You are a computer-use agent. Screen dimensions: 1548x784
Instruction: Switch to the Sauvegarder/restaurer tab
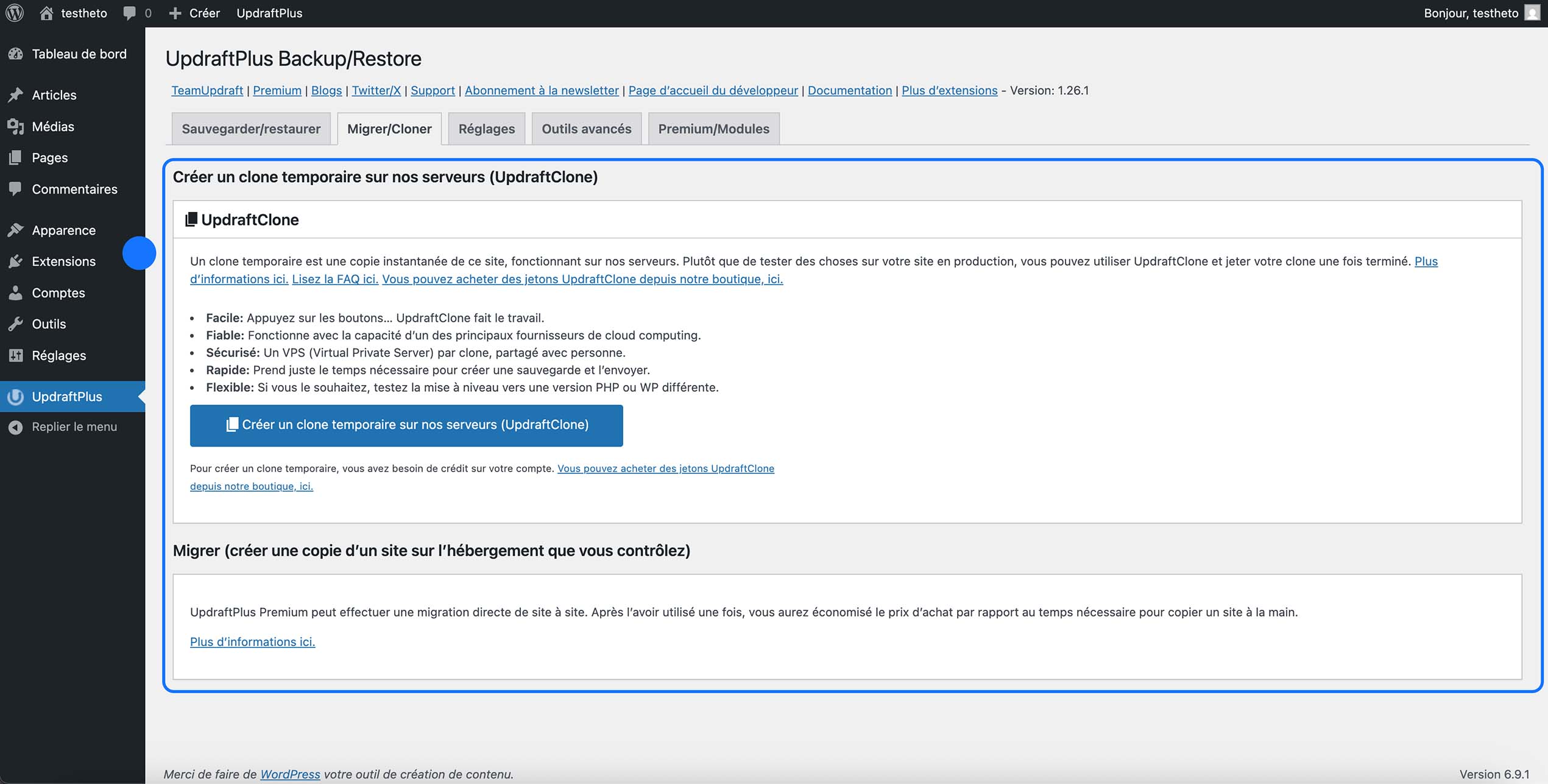(x=251, y=129)
